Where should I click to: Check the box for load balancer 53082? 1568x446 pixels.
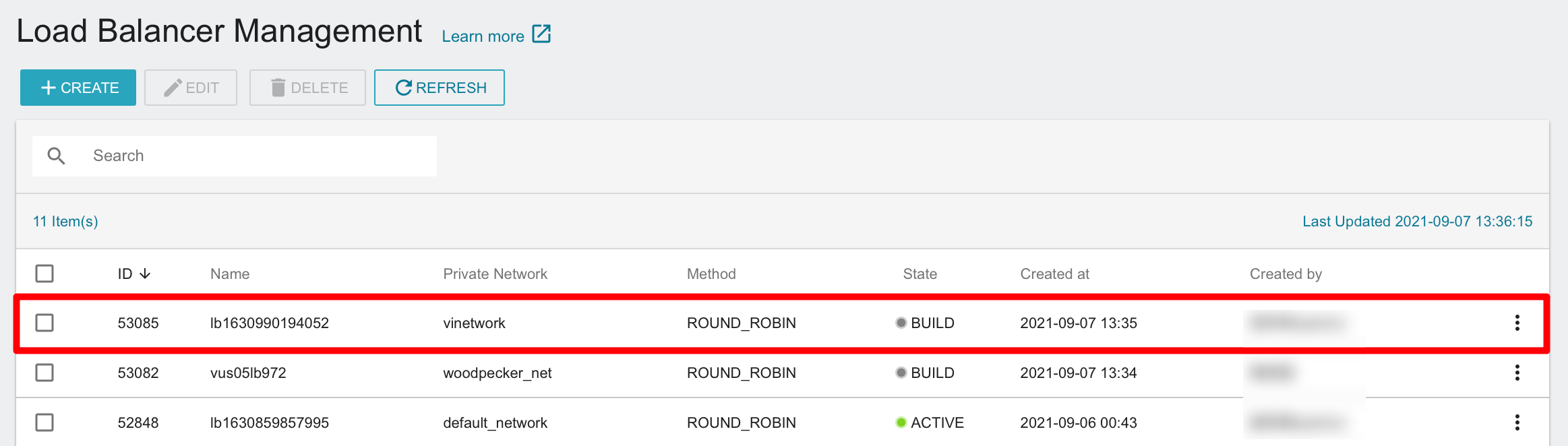click(x=44, y=373)
